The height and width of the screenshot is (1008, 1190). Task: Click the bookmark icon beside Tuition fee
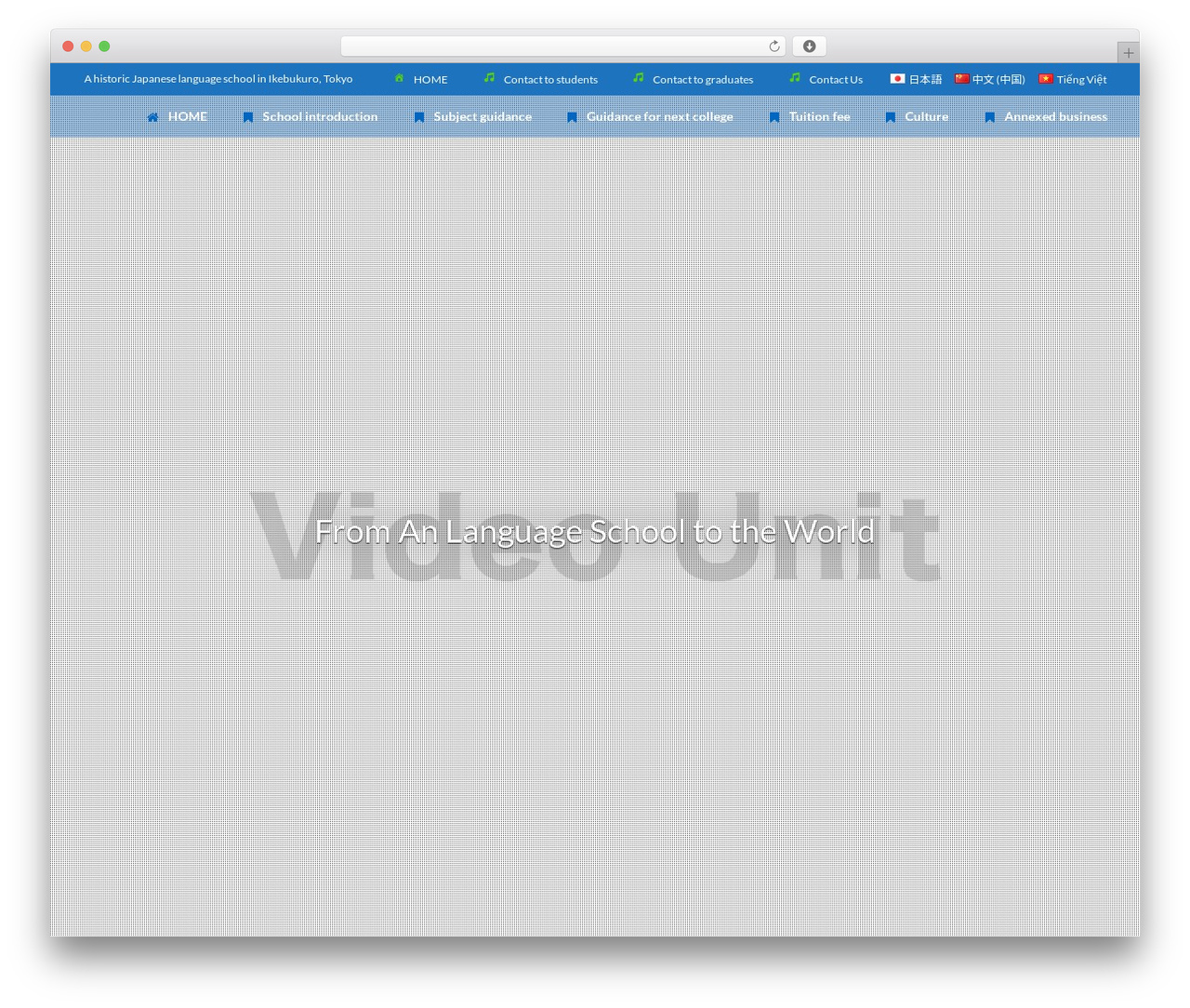coord(773,117)
